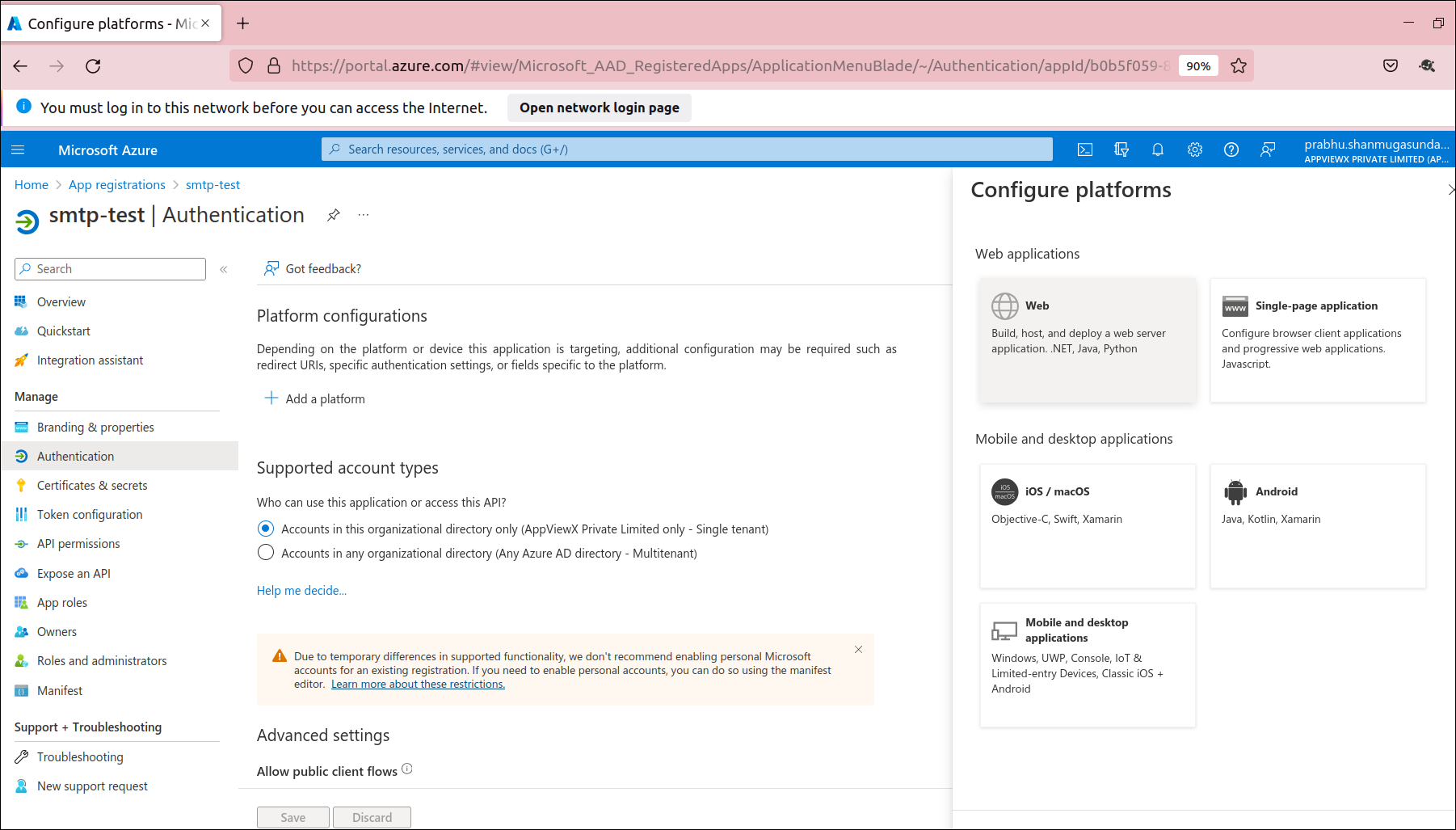Select single tenant account type radio
The image size is (1456, 830).
tap(266, 529)
